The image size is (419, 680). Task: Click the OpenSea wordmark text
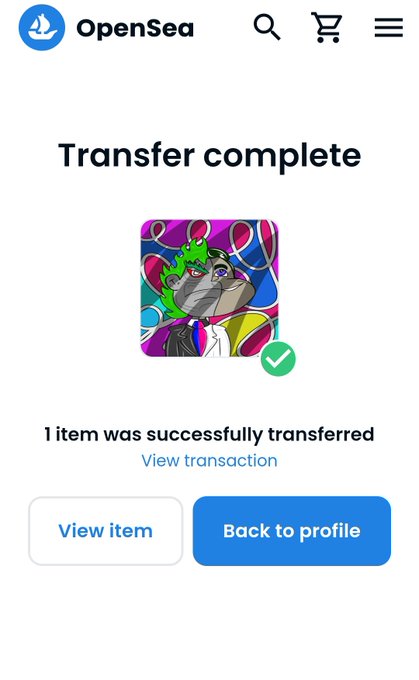click(135, 28)
